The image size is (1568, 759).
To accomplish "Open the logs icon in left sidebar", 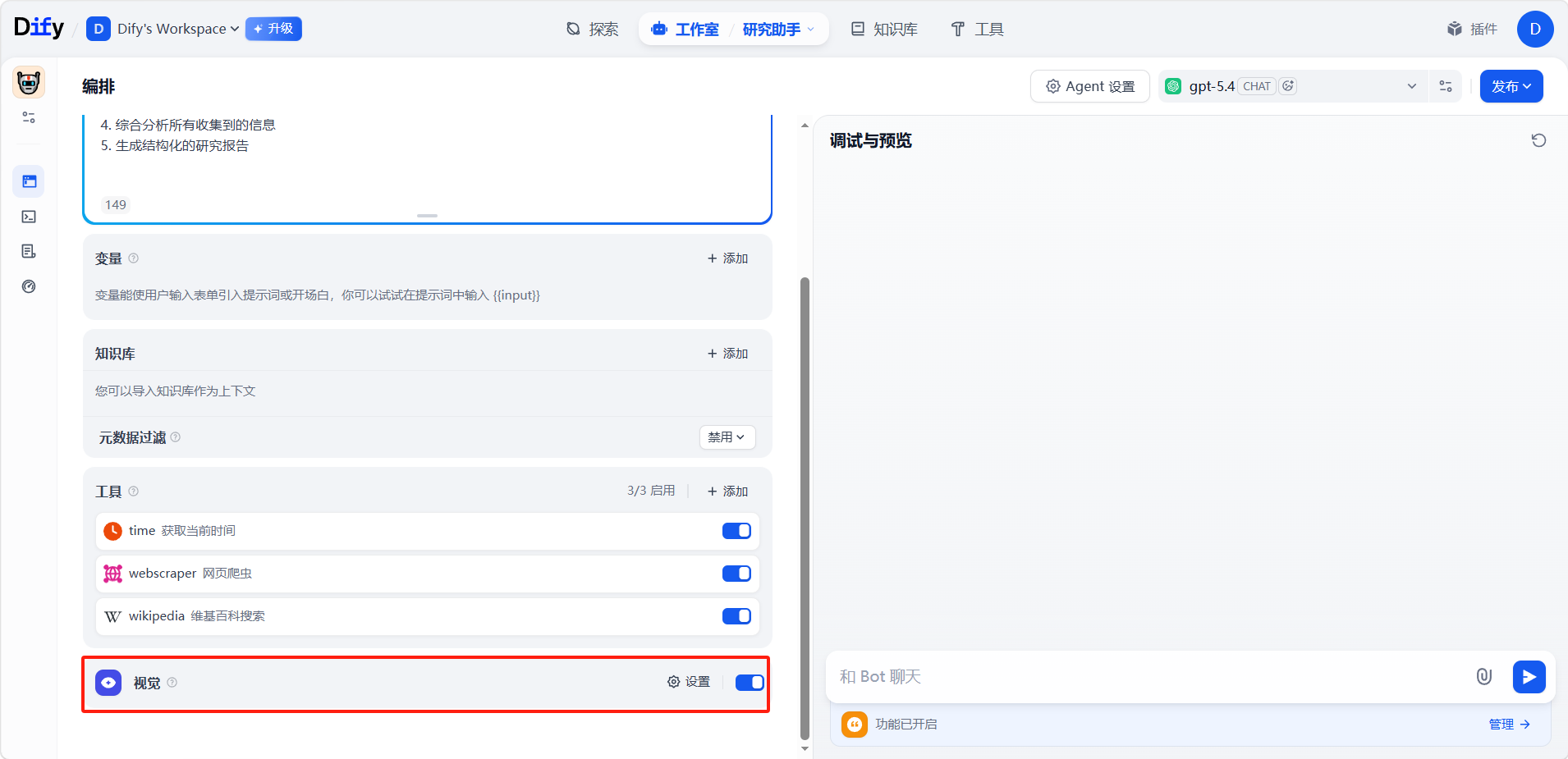I will (29, 251).
